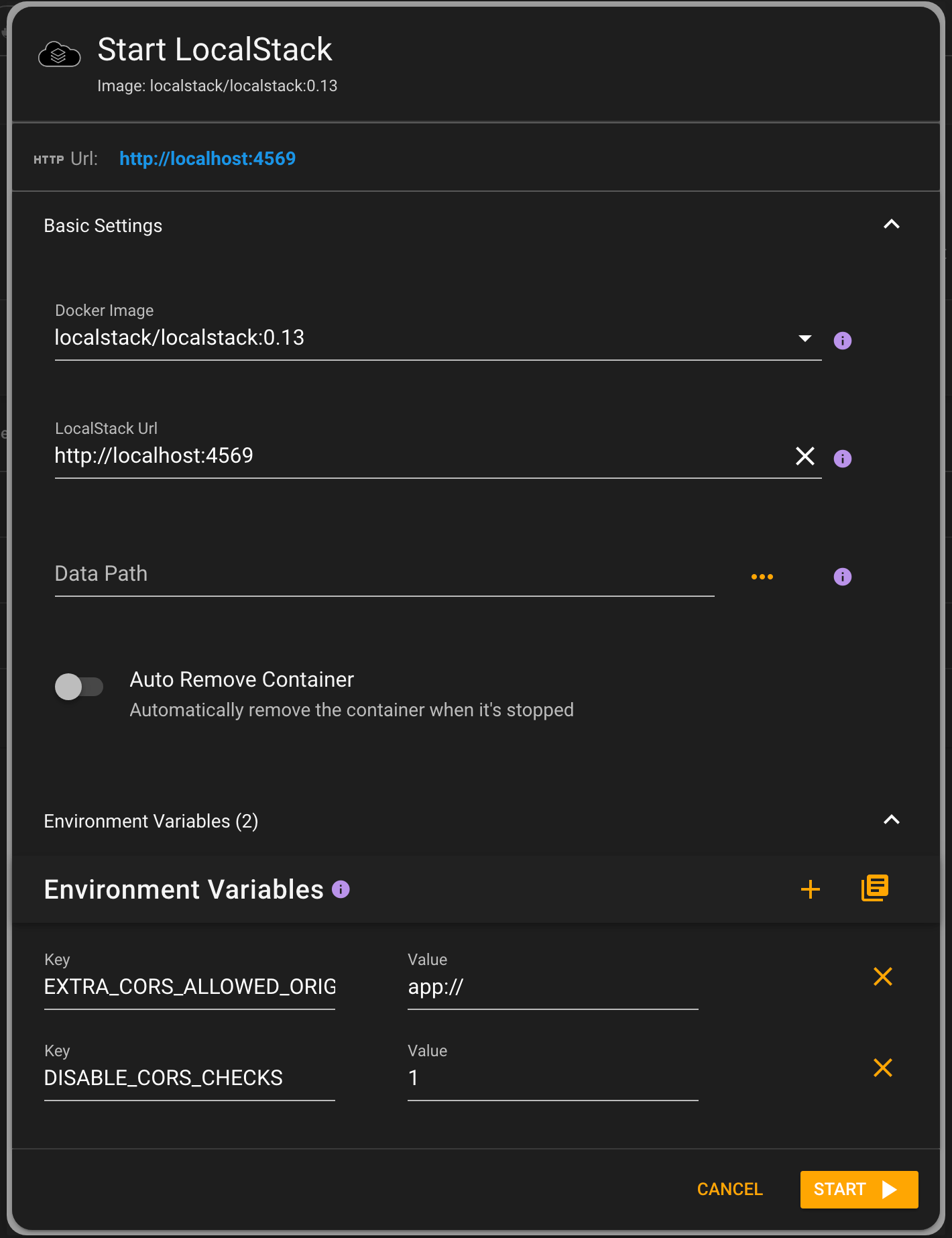Image resolution: width=952 pixels, height=1238 pixels.
Task: Browse for Data Path with three dots
Action: 762,577
